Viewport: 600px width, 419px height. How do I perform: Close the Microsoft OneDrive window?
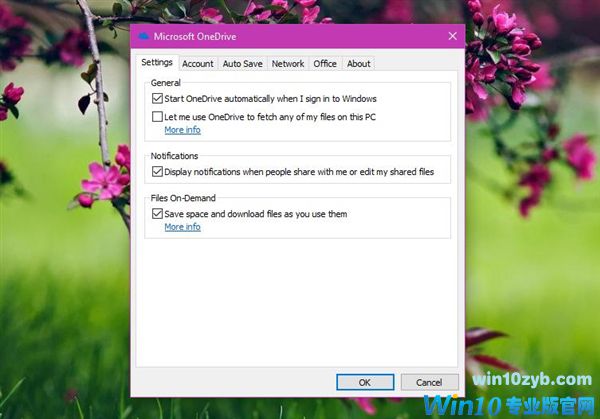tap(453, 36)
